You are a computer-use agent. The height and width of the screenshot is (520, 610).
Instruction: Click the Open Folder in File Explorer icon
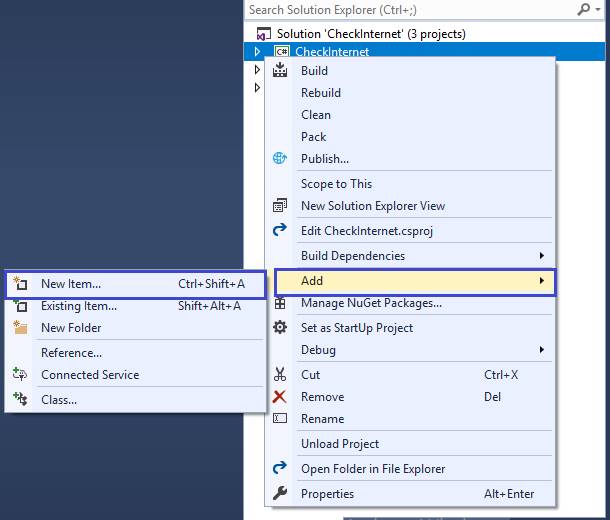280,468
